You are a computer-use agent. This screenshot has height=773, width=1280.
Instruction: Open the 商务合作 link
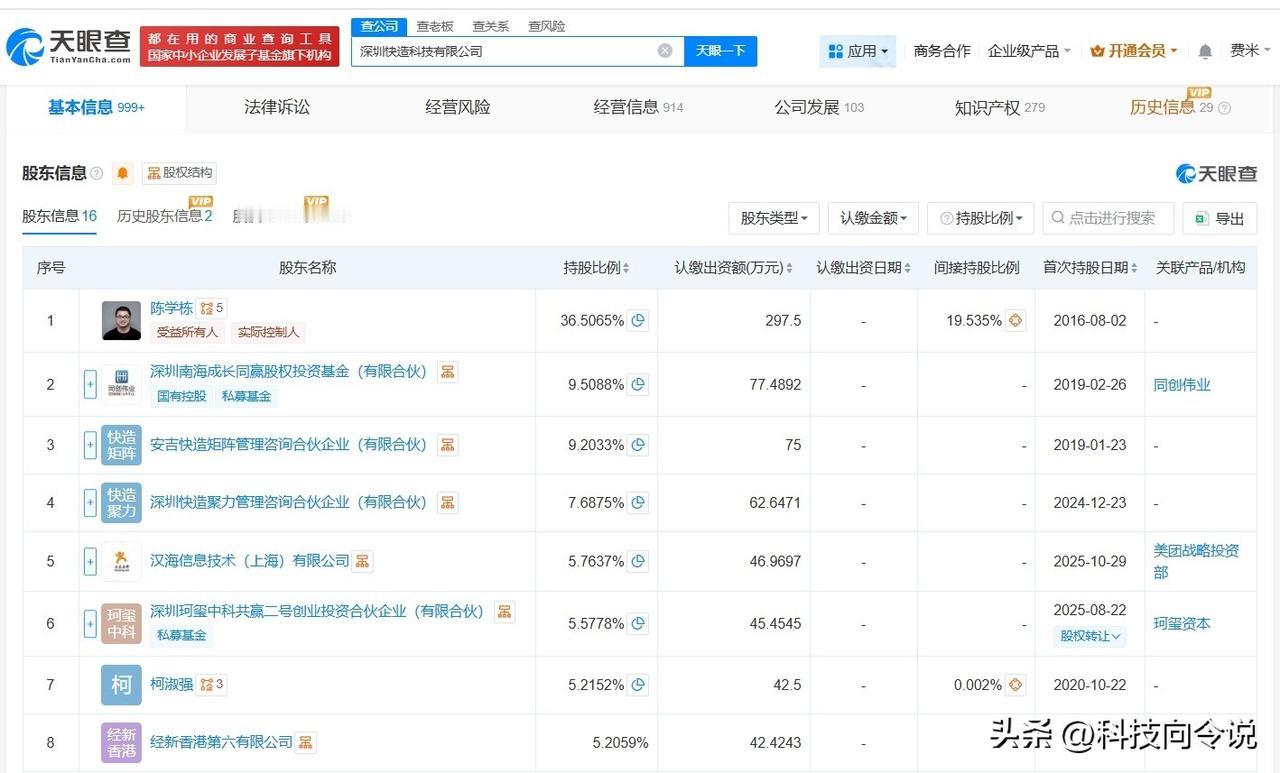[x=942, y=51]
